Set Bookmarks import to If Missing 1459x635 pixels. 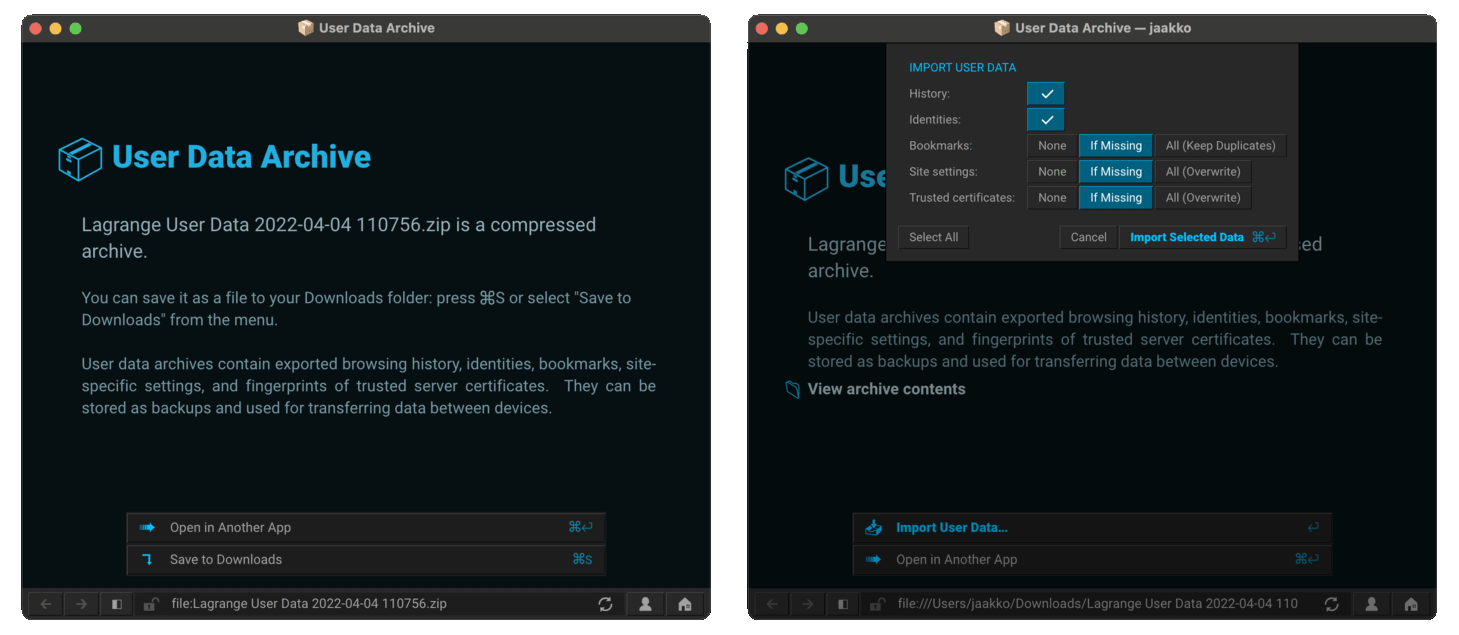pos(1116,146)
